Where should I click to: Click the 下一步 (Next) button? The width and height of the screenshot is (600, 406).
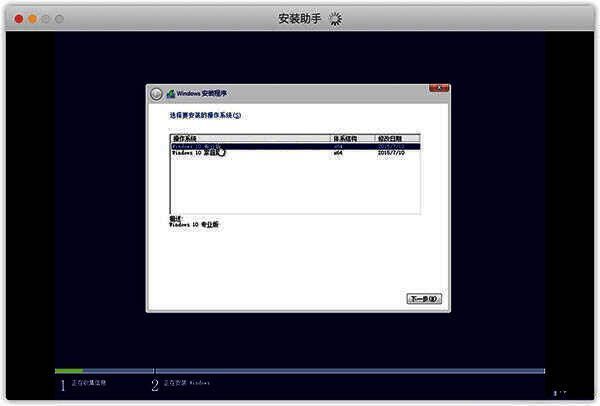[424, 299]
